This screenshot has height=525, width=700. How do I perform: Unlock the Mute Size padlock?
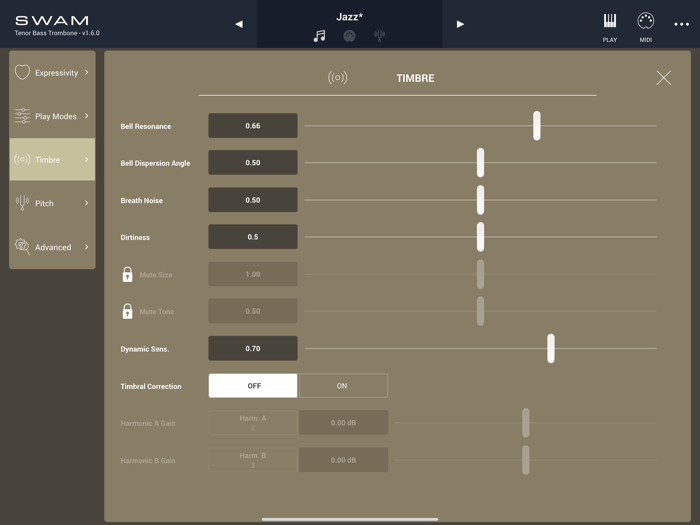(127, 274)
